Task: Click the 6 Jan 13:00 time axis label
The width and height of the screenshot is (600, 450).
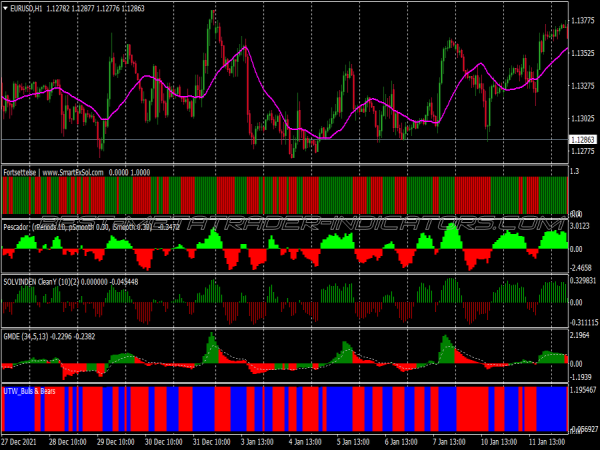Action: pyautogui.click(x=401, y=442)
